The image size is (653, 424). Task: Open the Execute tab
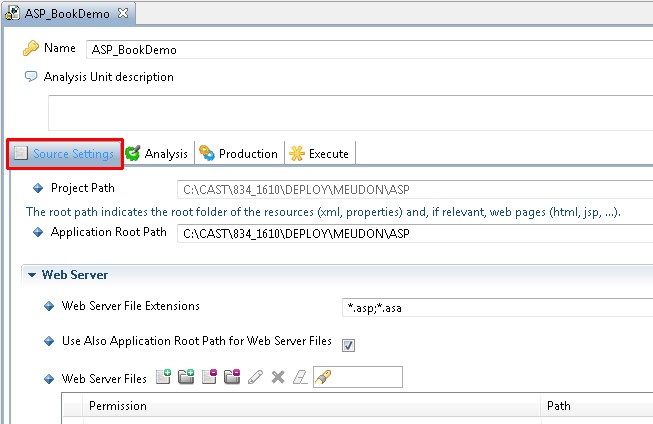coord(320,154)
